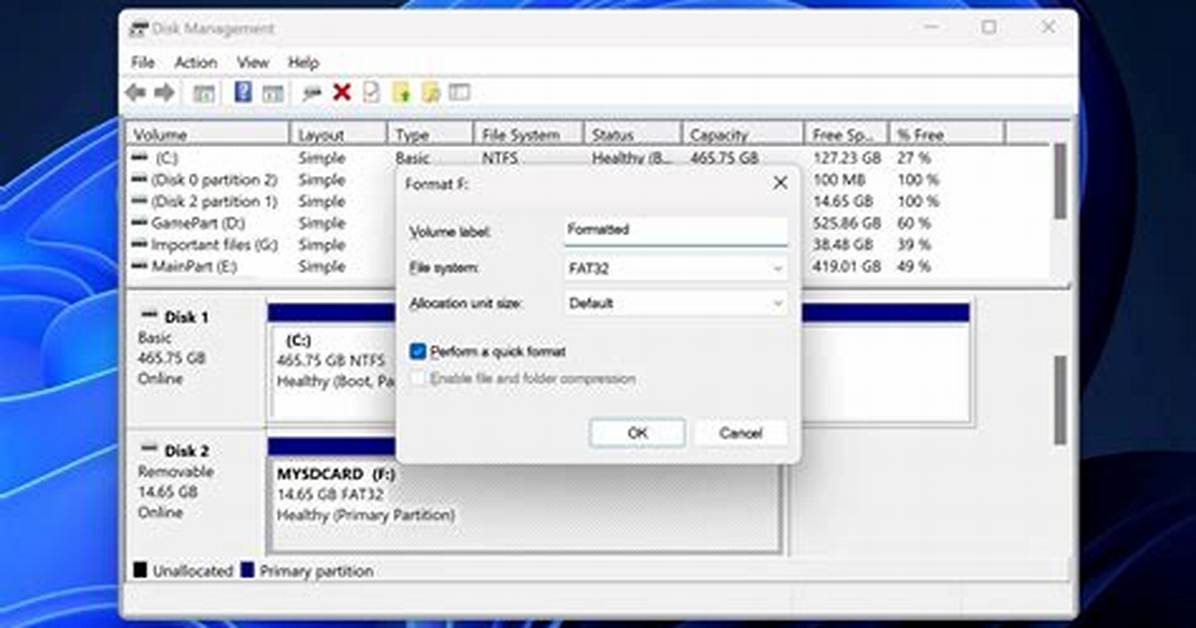The height and width of the screenshot is (628, 1196).
Task: Open the Allocation unit size dropdown
Action: tap(676, 303)
